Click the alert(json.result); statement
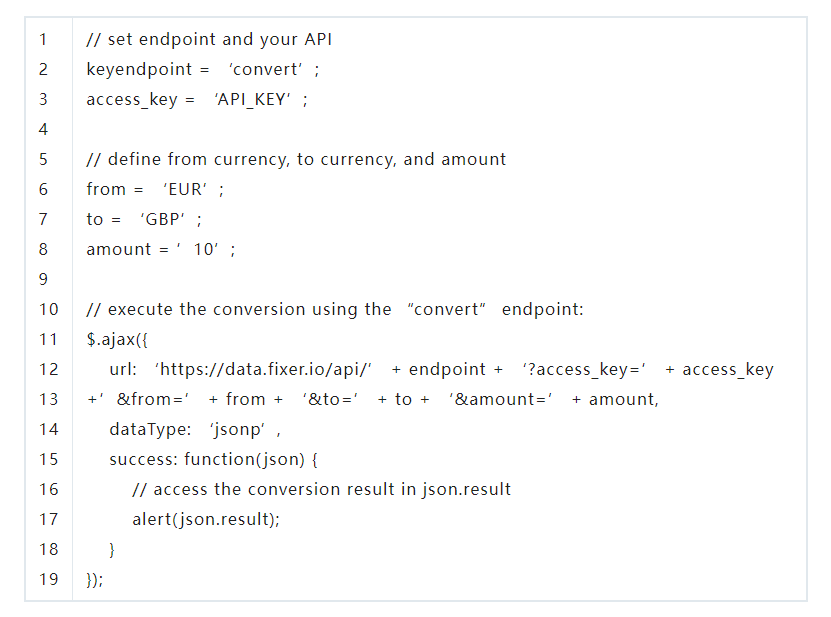The image size is (831, 617). [206, 519]
